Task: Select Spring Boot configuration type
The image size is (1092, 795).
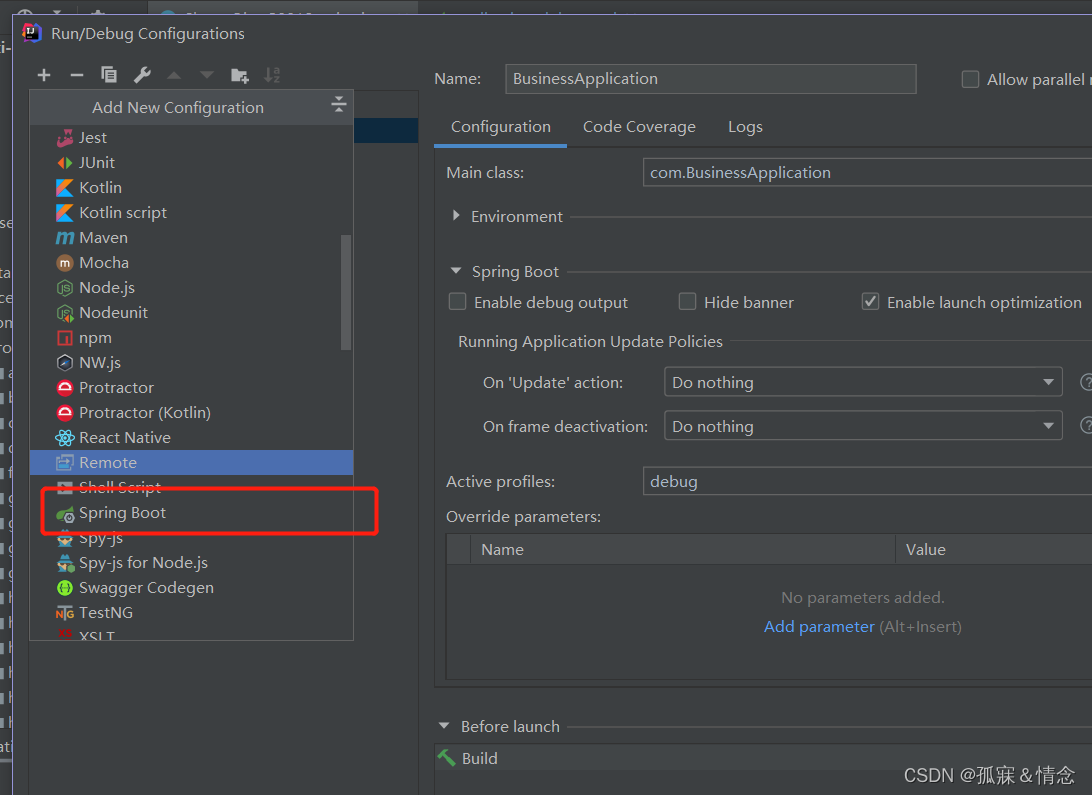Action: [192, 513]
